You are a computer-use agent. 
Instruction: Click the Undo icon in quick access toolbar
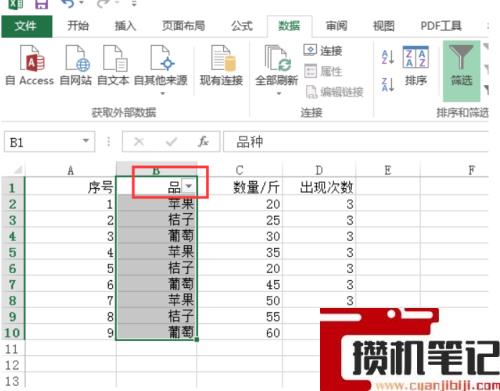(x=68, y=4)
